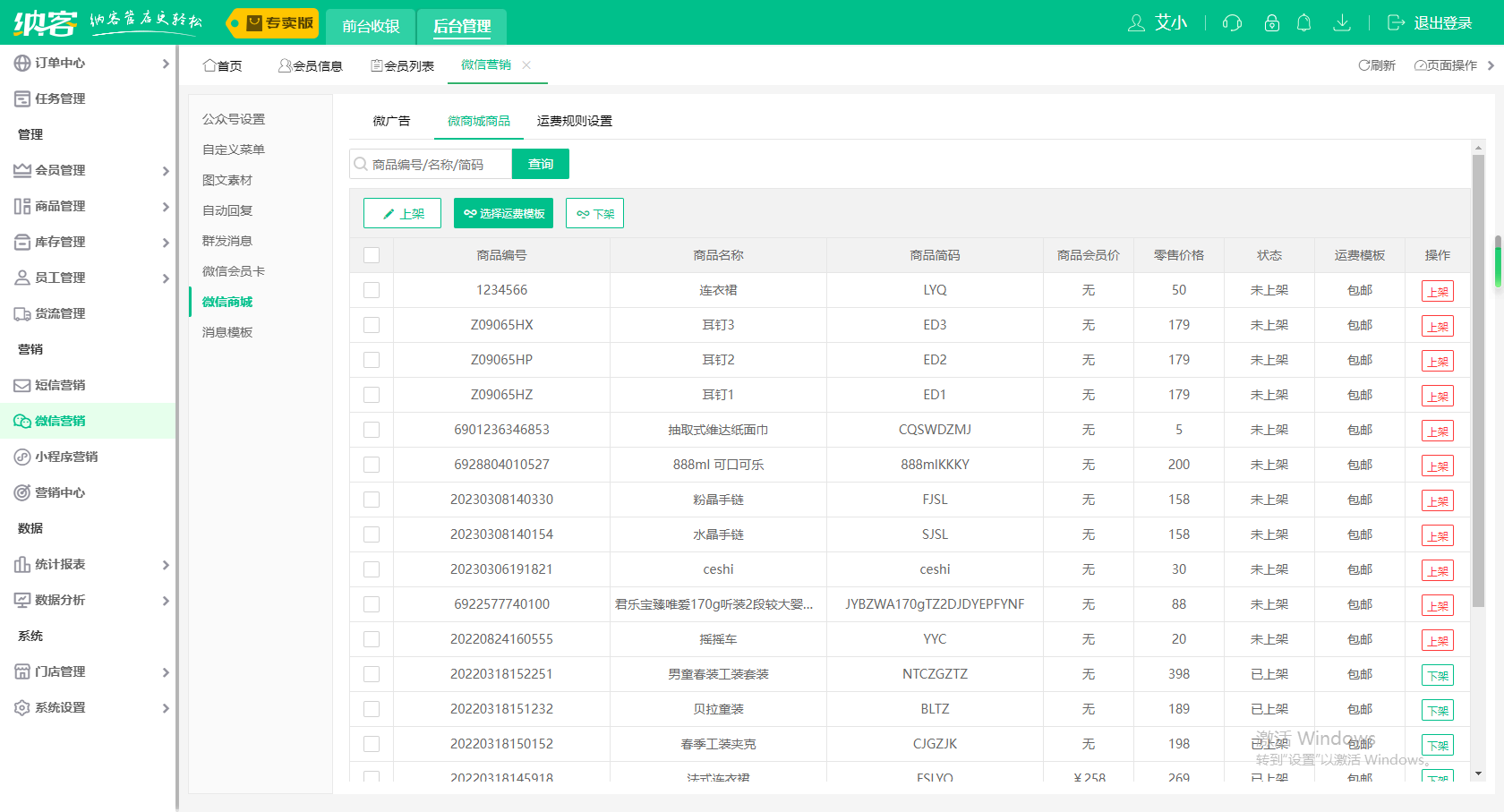
Task: Check the box for product Z09065HZ
Action: pyautogui.click(x=372, y=395)
